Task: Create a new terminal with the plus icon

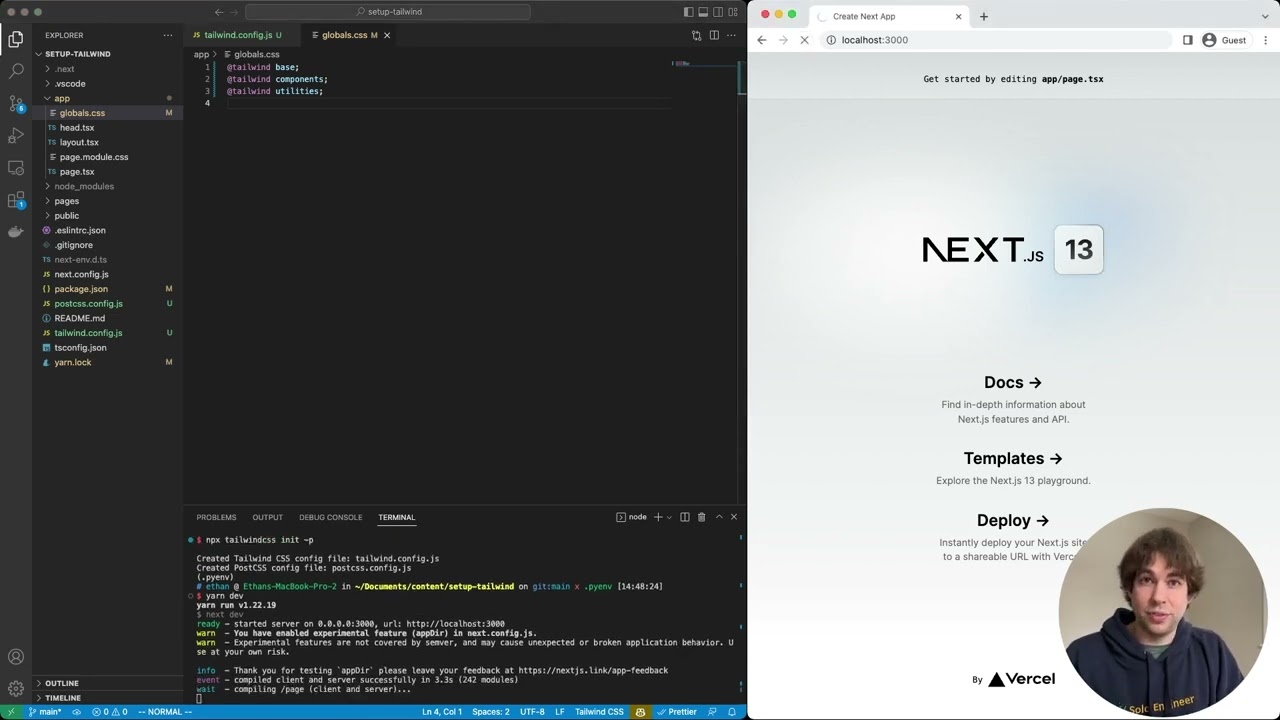Action: coord(658,517)
